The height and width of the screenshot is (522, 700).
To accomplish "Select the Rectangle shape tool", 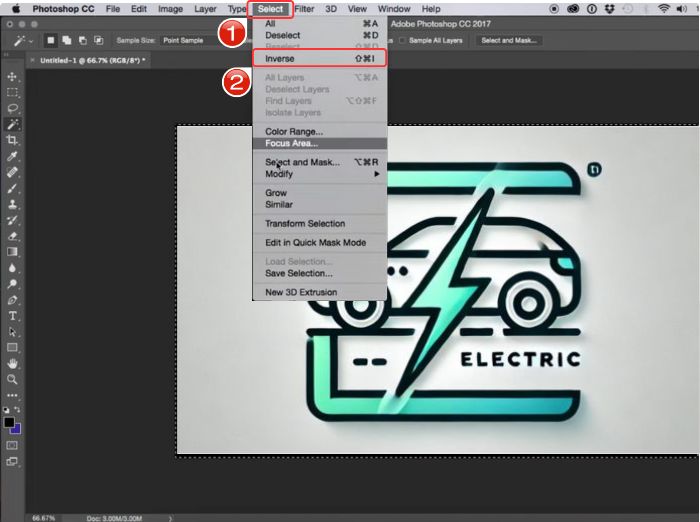I will tap(12, 347).
